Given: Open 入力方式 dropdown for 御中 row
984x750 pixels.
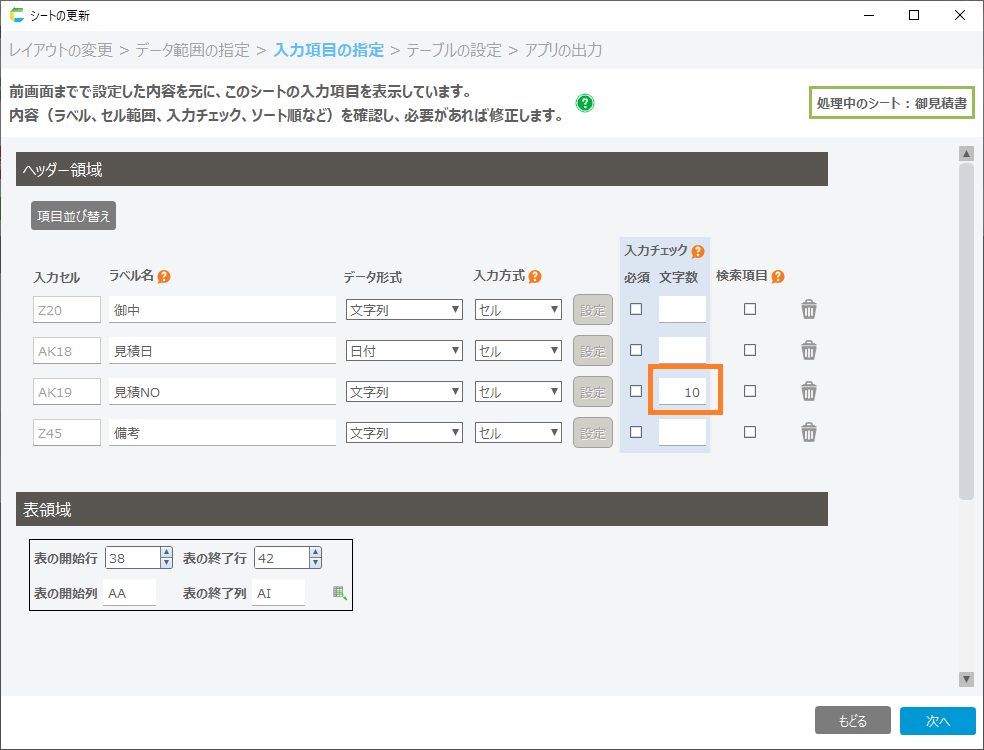Looking at the screenshot, I should pyautogui.click(x=518, y=310).
